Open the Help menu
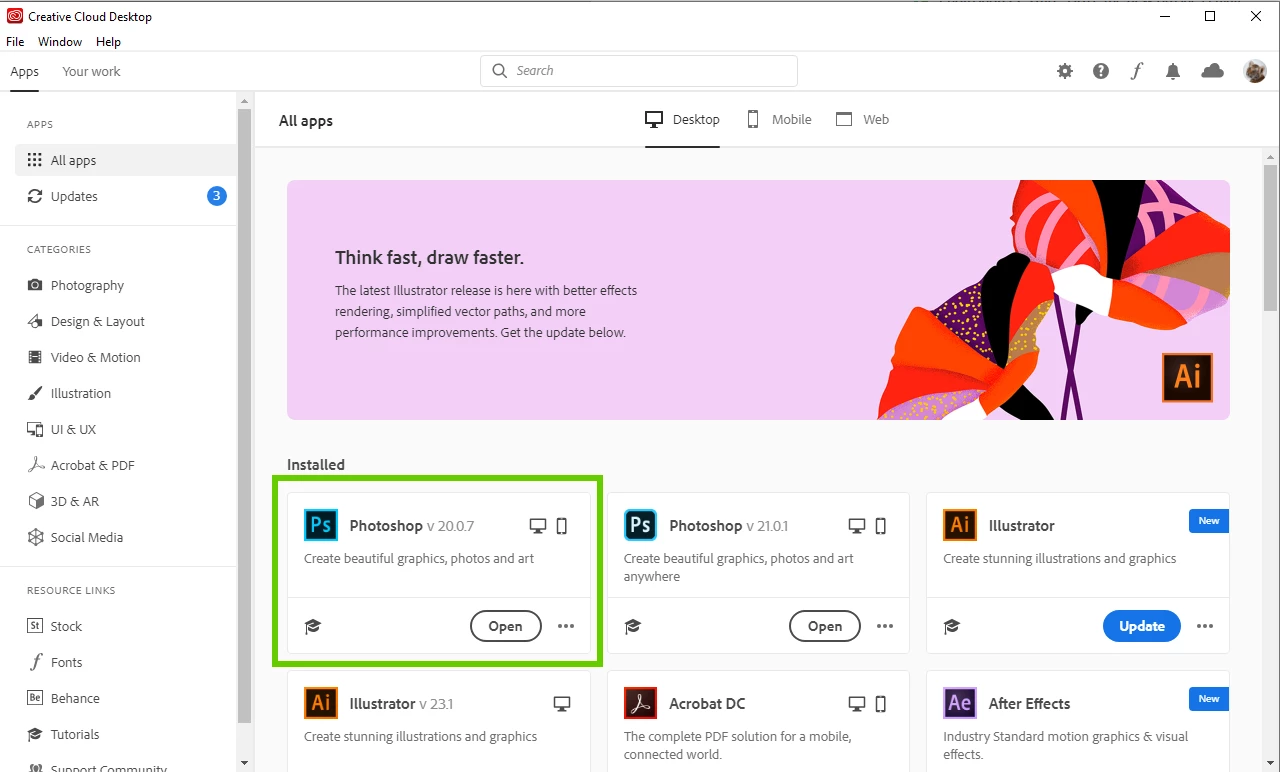 pos(108,42)
